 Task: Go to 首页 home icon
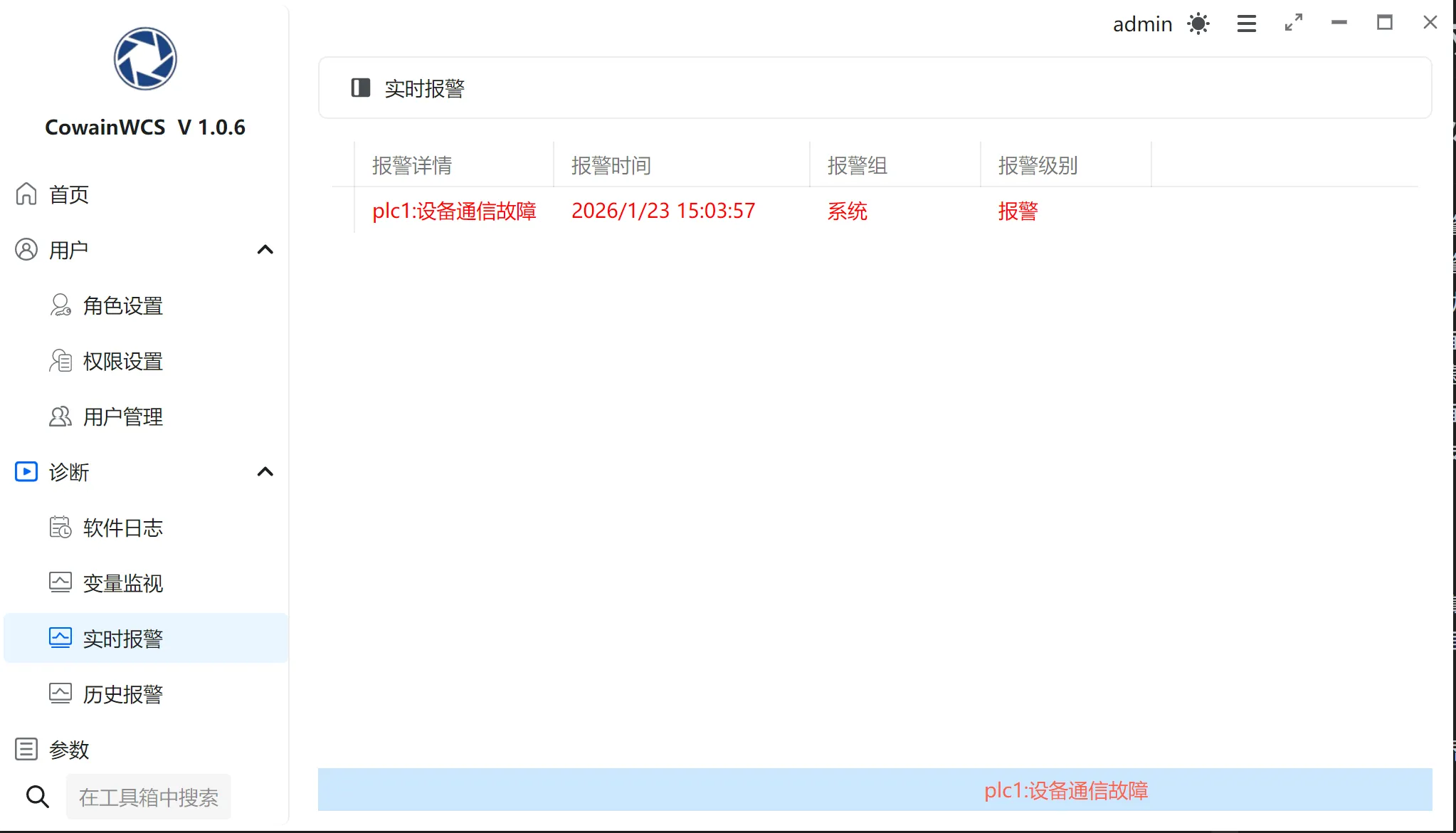pos(26,194)
